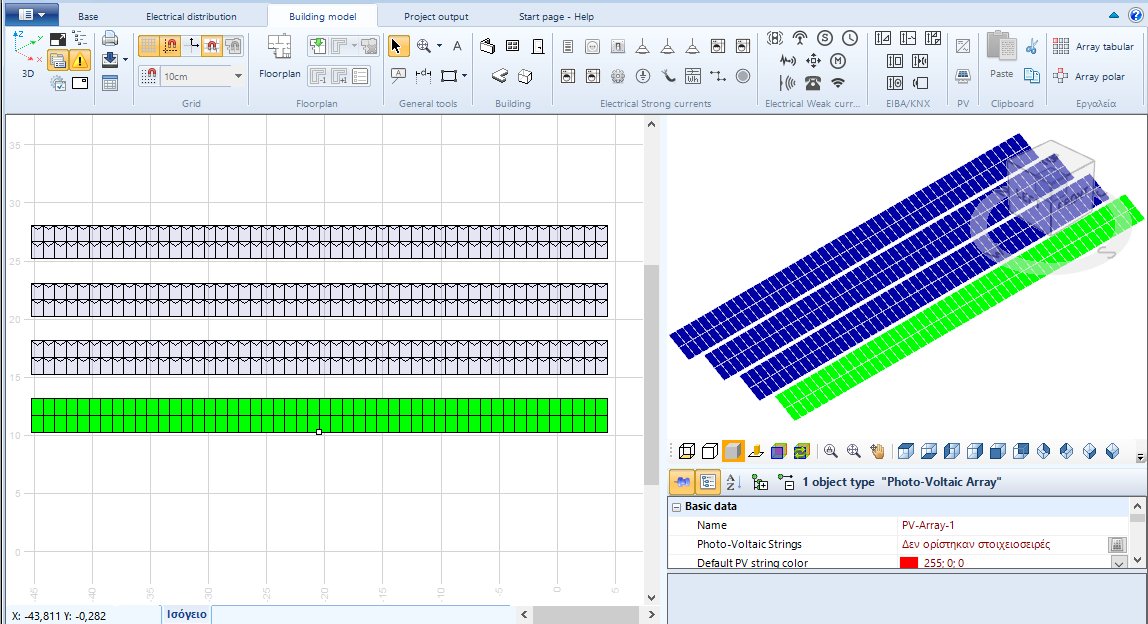Select the arrow pointer selection tool
The width and height of the screenshot is (1148, 624).
[397, 46]
